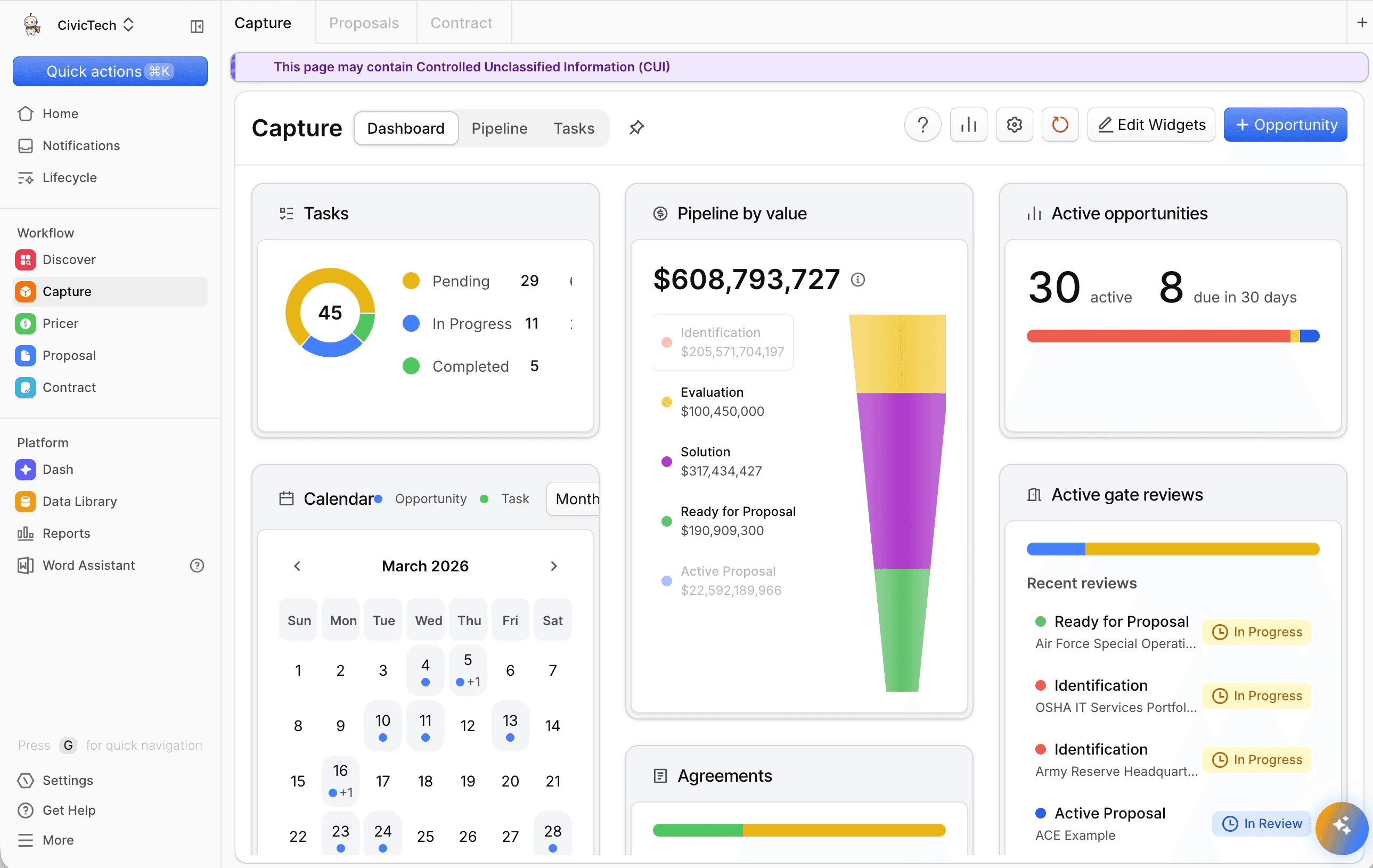
Task: Click the Edit Widgets button
Action: 1151,125
